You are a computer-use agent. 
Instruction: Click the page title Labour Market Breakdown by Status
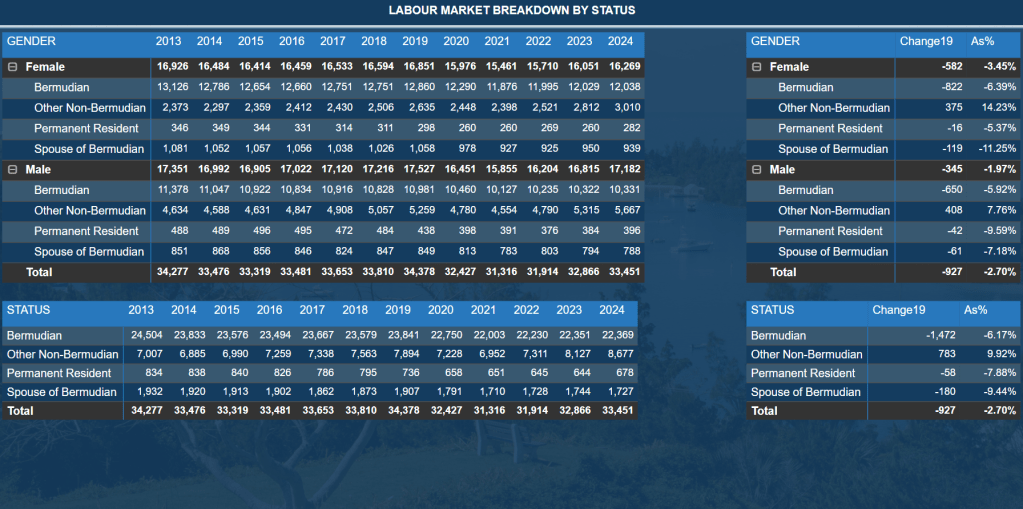pyautogui.click(x=511, y=11)
